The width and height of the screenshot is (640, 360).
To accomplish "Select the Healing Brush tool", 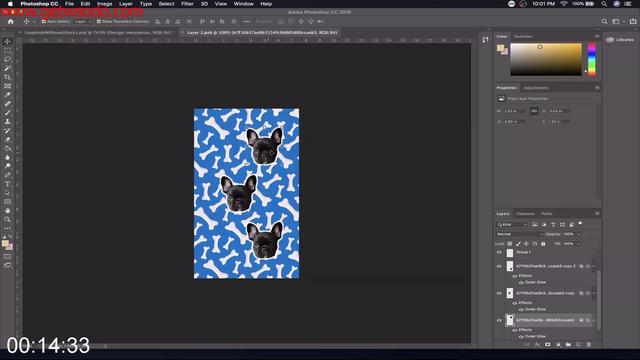I will click(x=7, y=104).
